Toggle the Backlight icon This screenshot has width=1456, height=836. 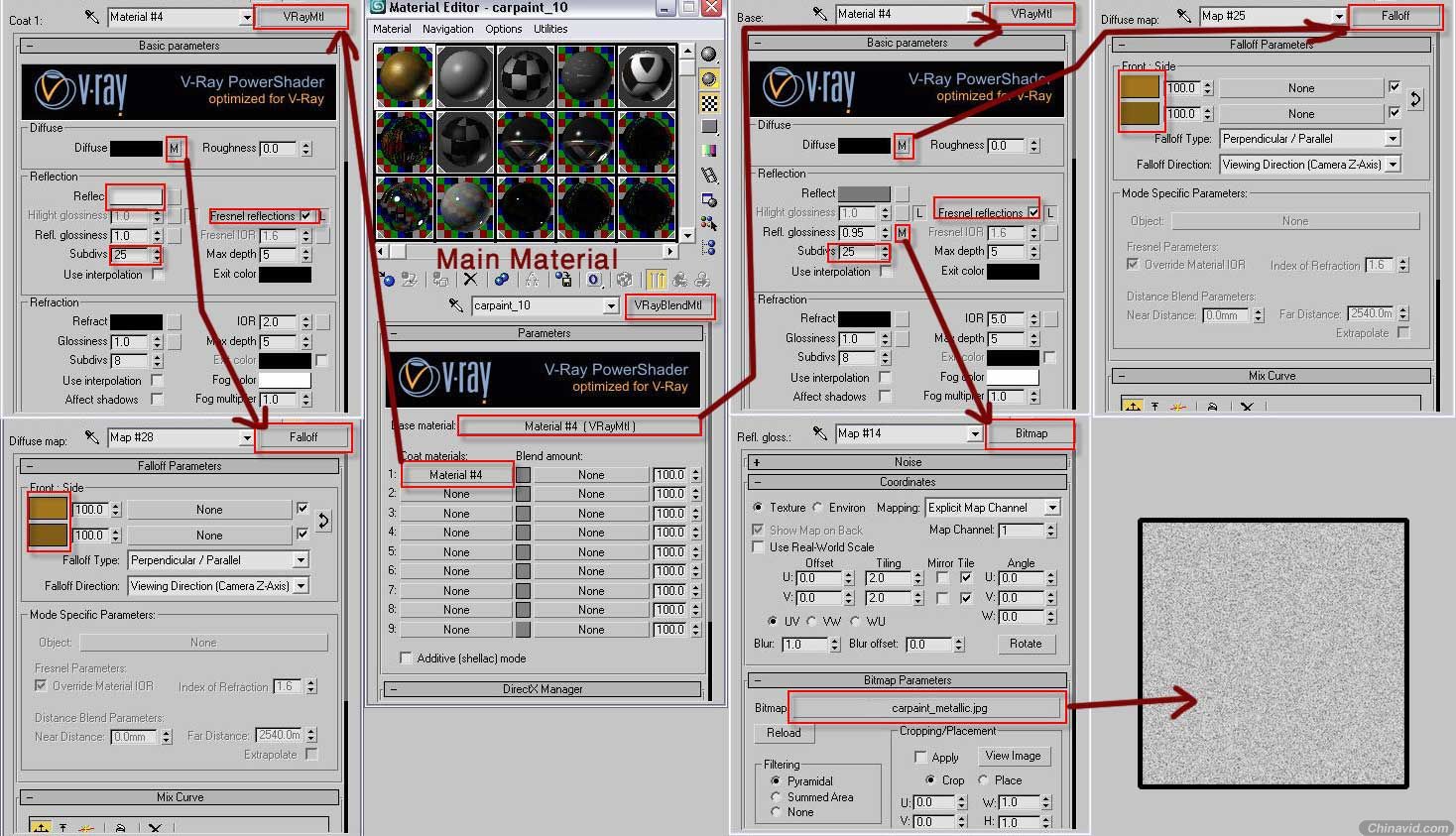[709, 78]
